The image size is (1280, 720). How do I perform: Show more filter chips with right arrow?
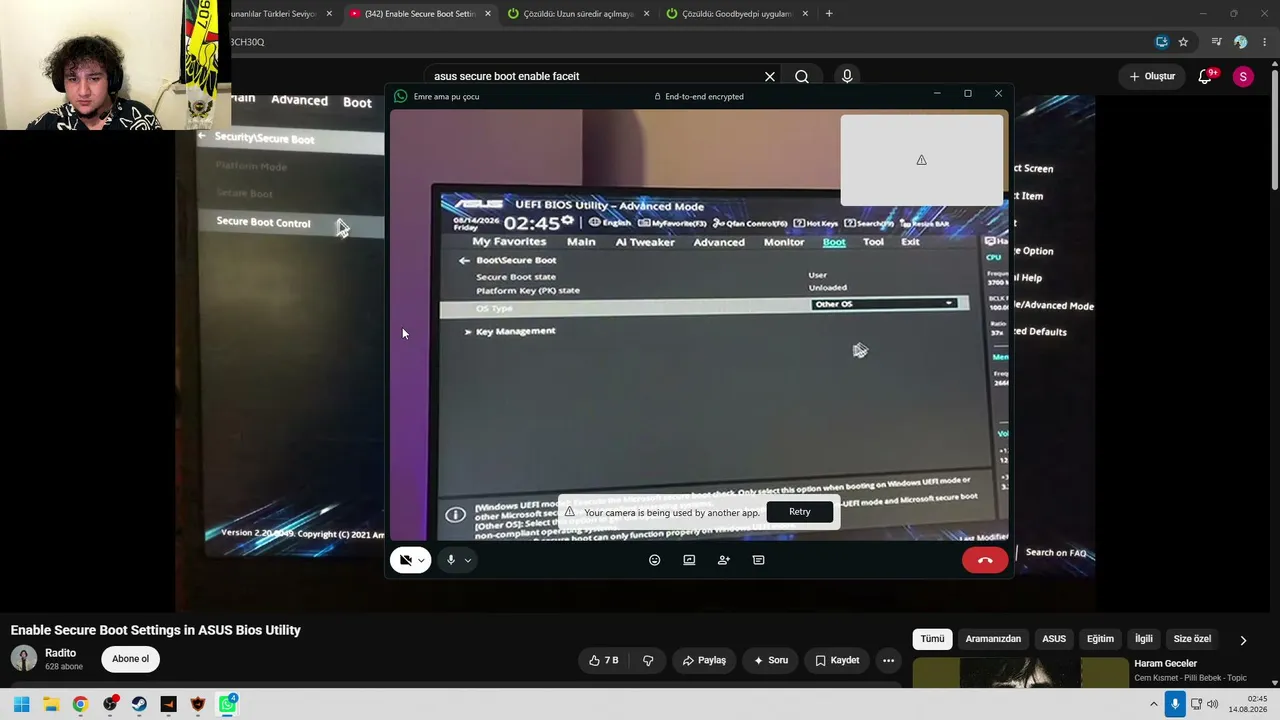coord(1243,640)
